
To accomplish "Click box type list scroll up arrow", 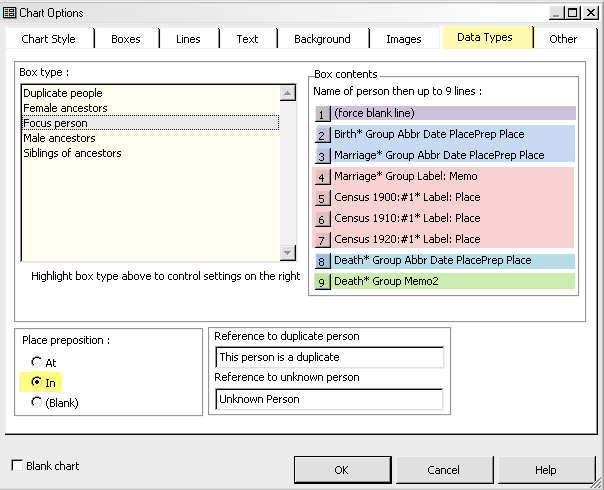I will [287, 93].
